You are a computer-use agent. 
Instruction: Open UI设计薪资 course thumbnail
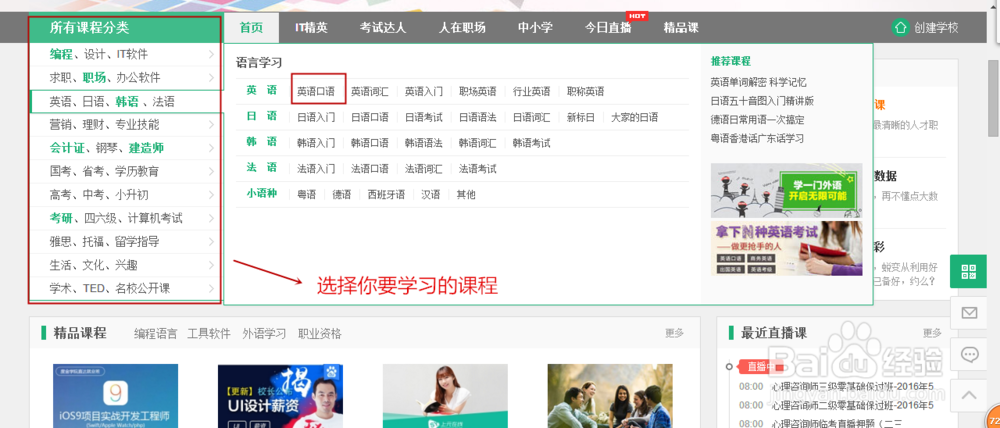pyautogui.click(x=280, y=396)
